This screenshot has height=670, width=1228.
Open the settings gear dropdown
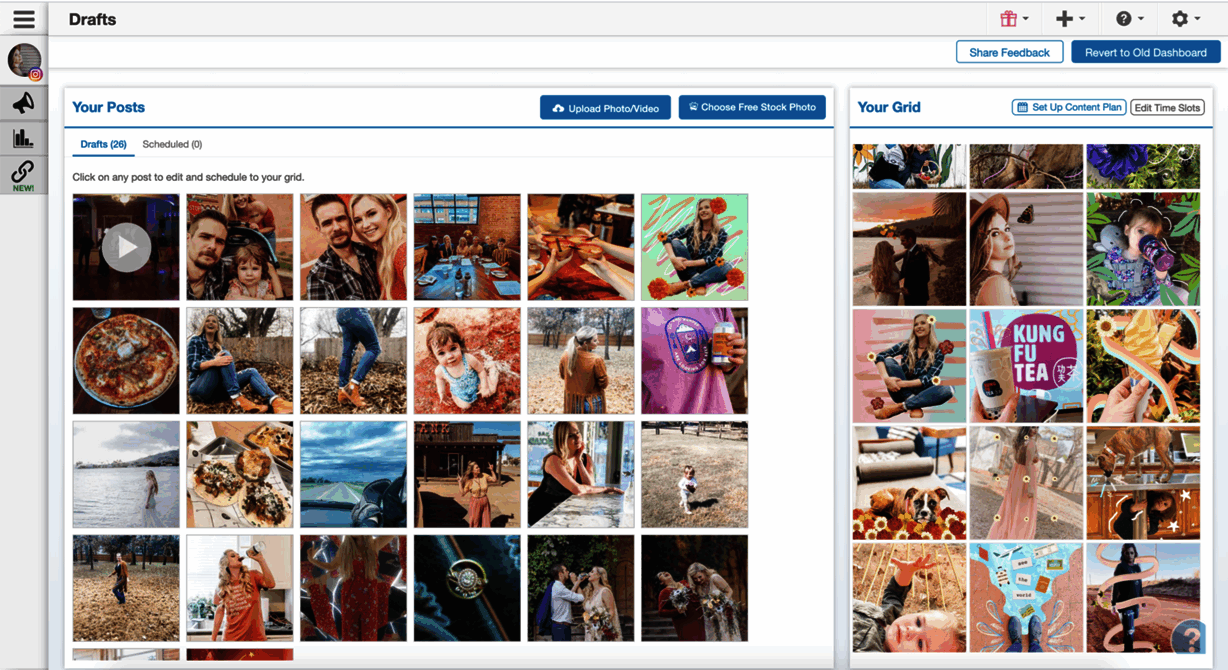1185,19
